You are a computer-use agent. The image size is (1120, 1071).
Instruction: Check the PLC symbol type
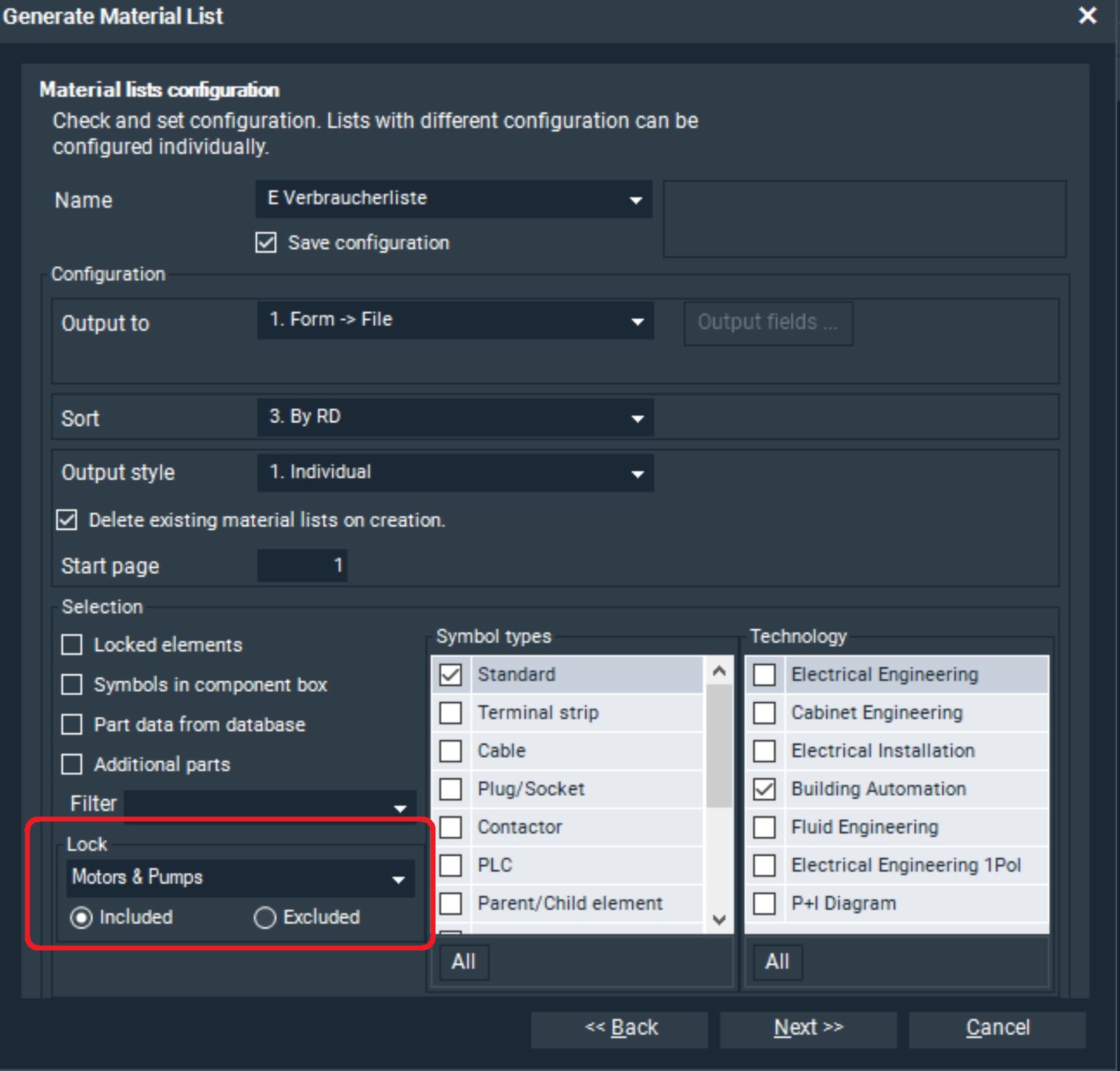point(451,865)
